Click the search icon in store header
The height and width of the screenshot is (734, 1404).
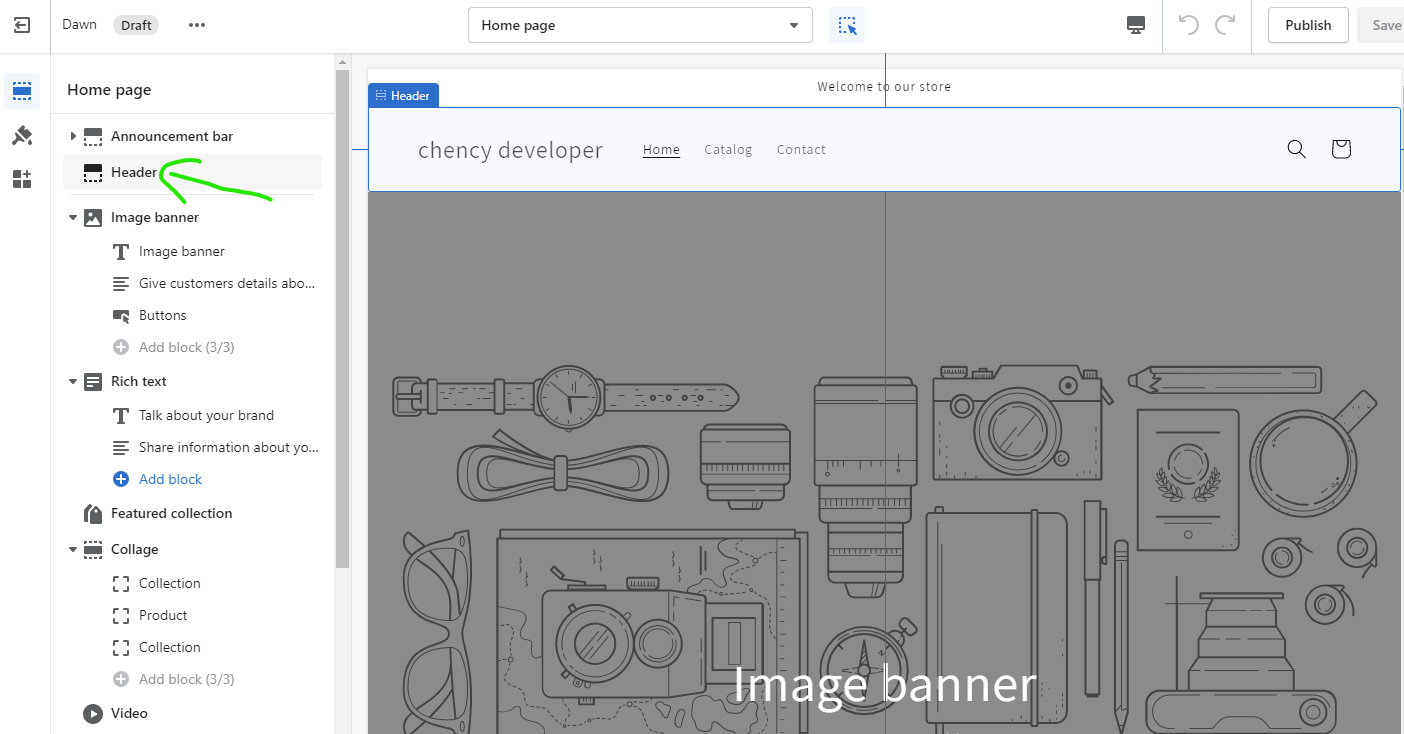click(1296, 149)
